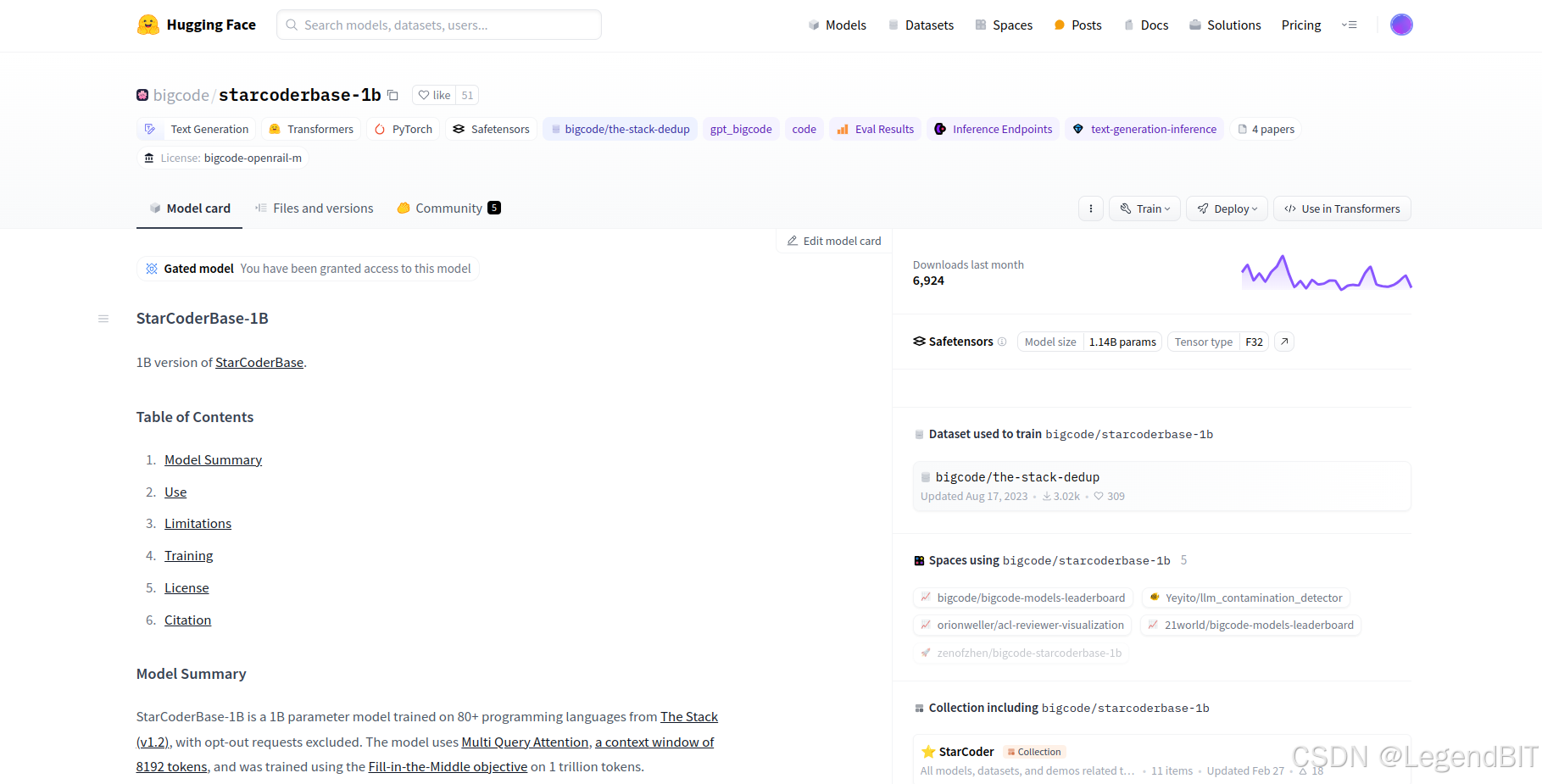Open the Train dropdown
The image size is (1542, 784).
pos(1144,209)
